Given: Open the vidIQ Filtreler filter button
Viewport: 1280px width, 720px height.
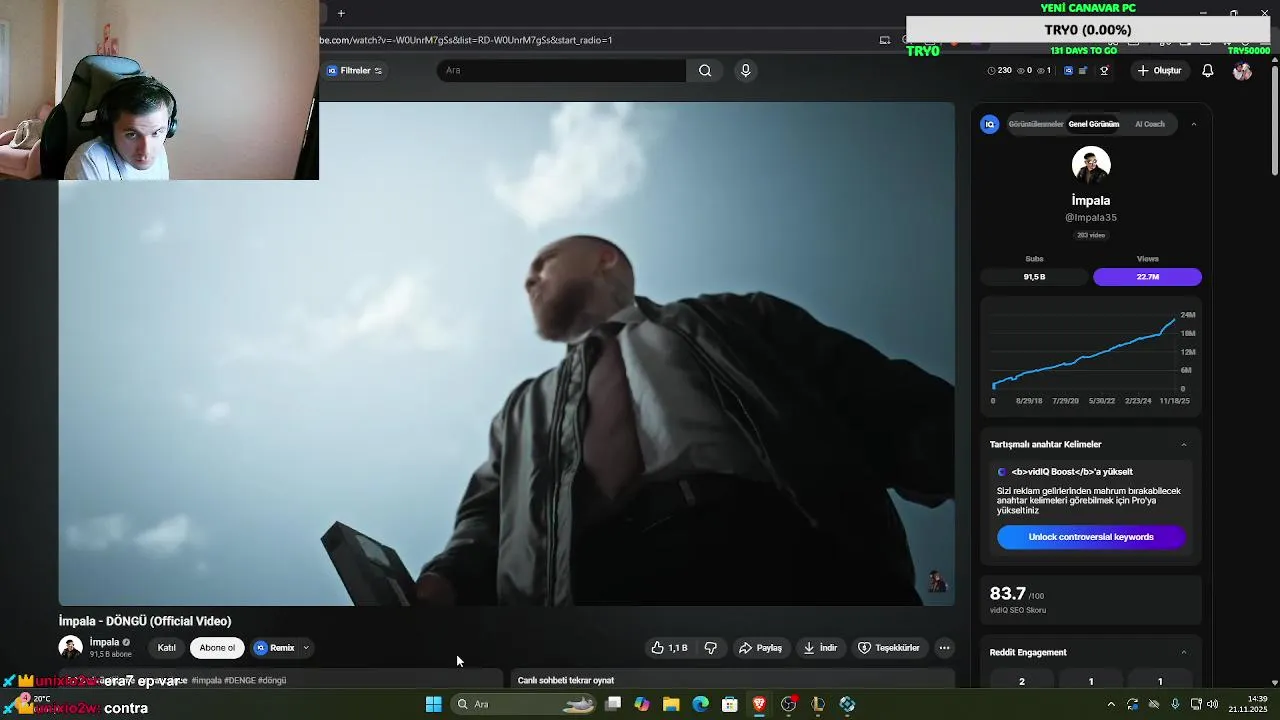Looking at the screenshot, I should [x=355, y=71].
